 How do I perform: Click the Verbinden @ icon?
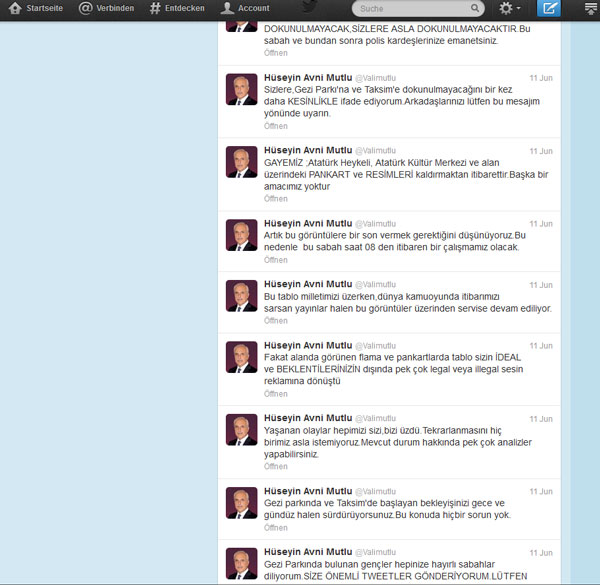[x=86, y=8]
